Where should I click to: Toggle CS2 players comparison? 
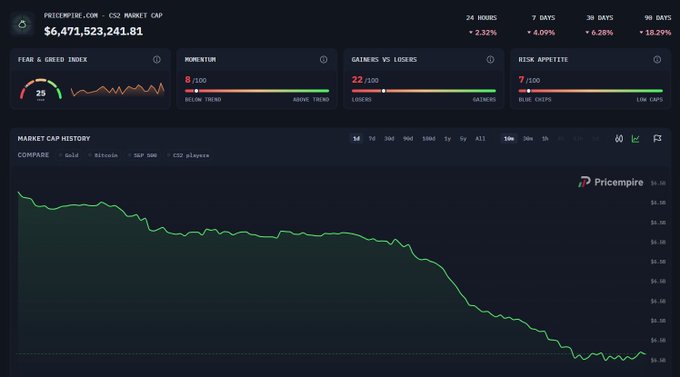(x=188, y=155)
